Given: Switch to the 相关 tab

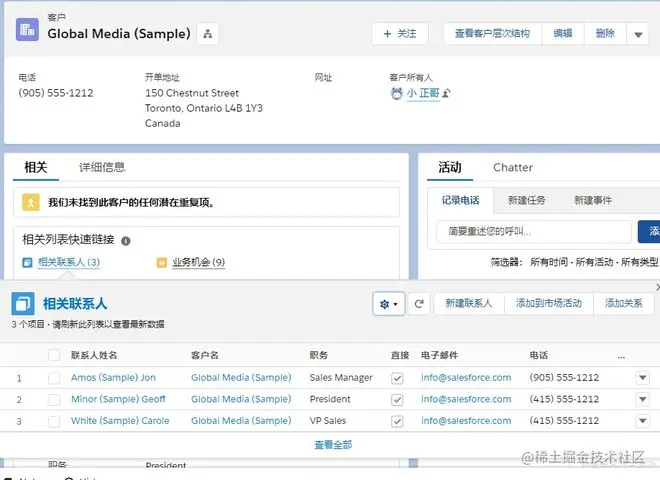Looking at the screenshot, I should [x=36, y=168].
